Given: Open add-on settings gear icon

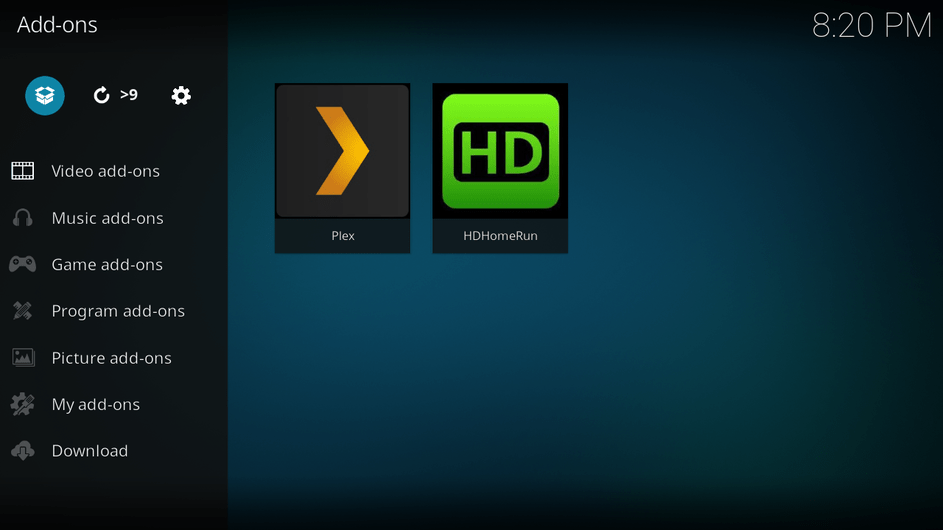Looking at the screenshot, I should click(x=181, y=95).
